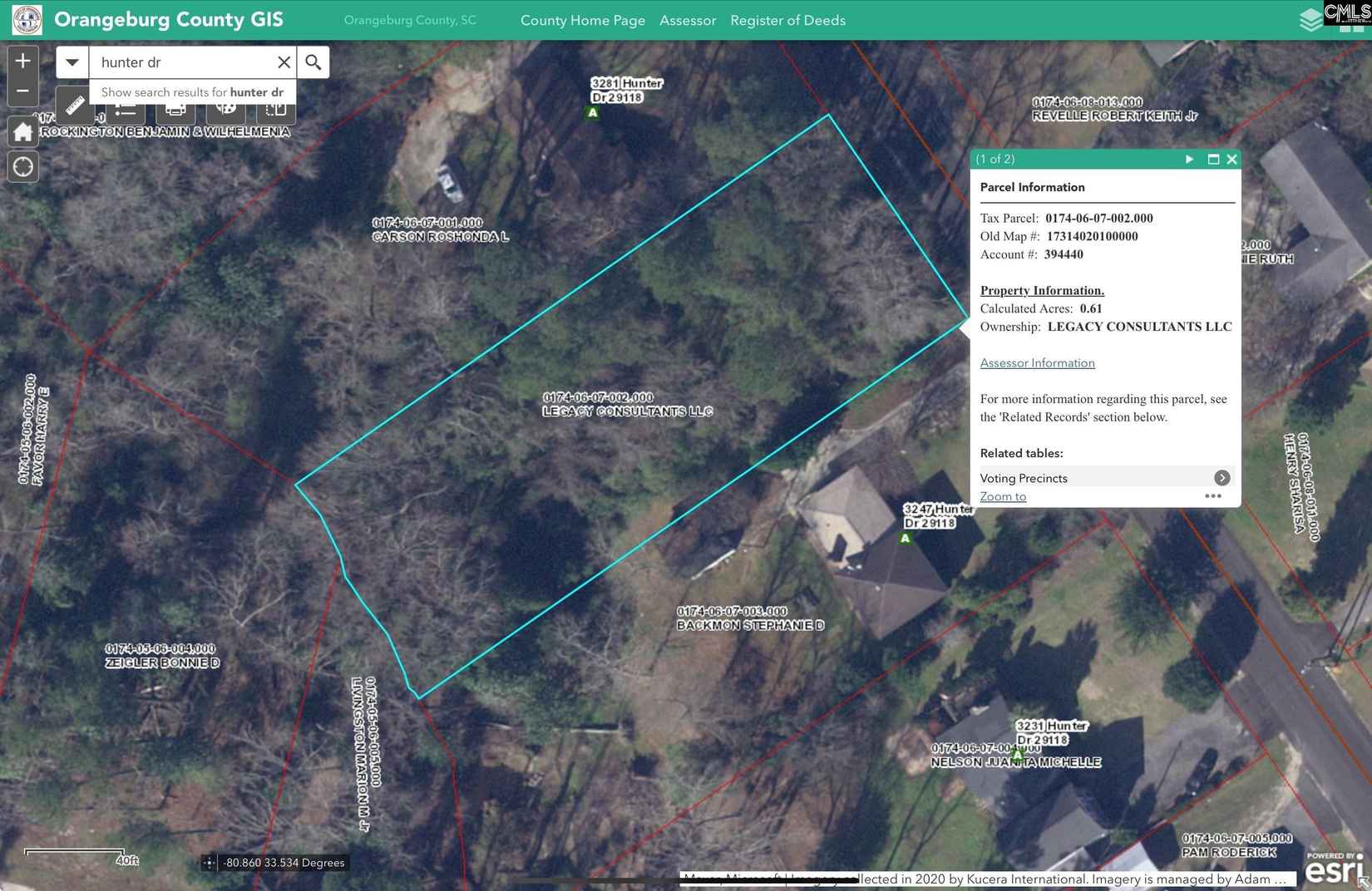Click Zoom to link in popup
1372x891 pixels.
(1003, 496)
